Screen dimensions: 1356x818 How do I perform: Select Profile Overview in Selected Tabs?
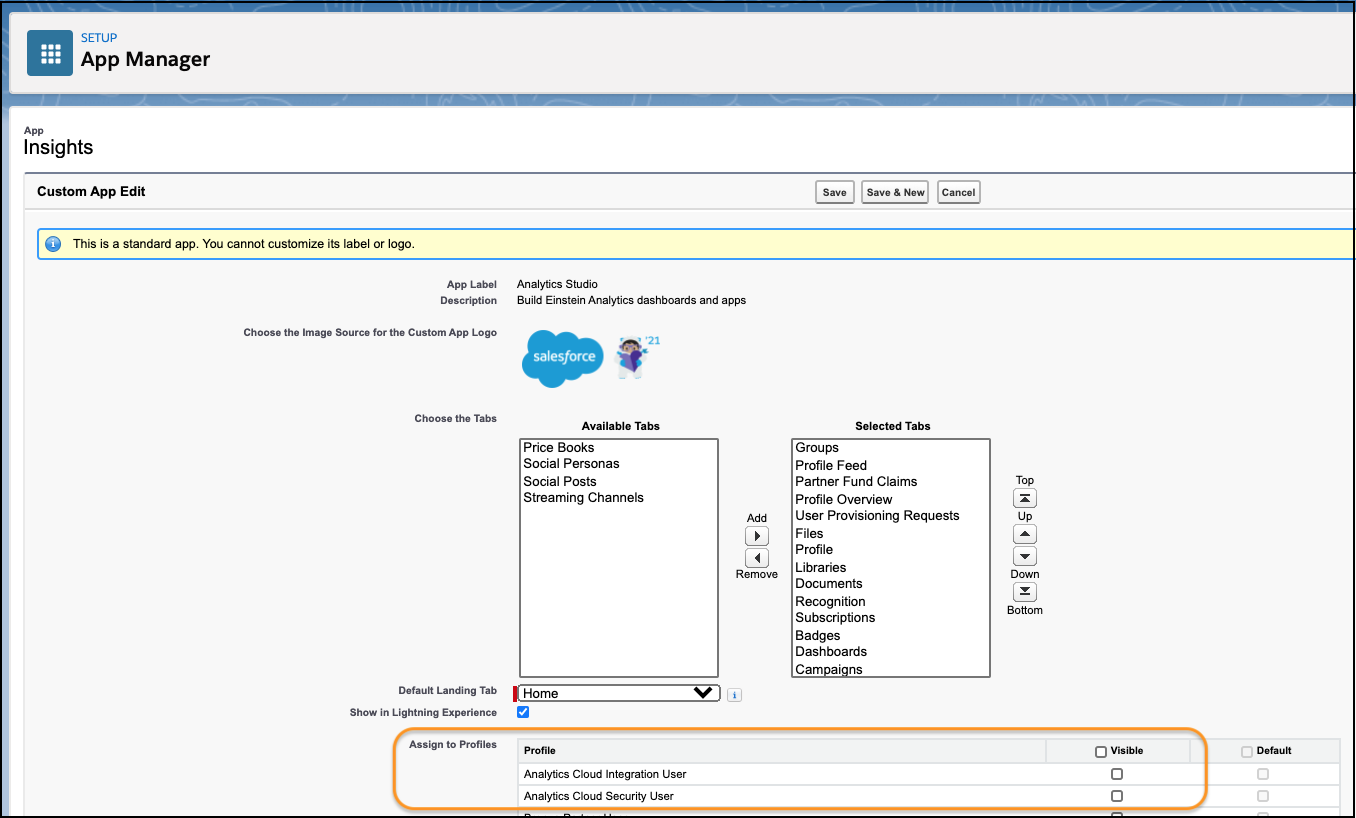890,499
